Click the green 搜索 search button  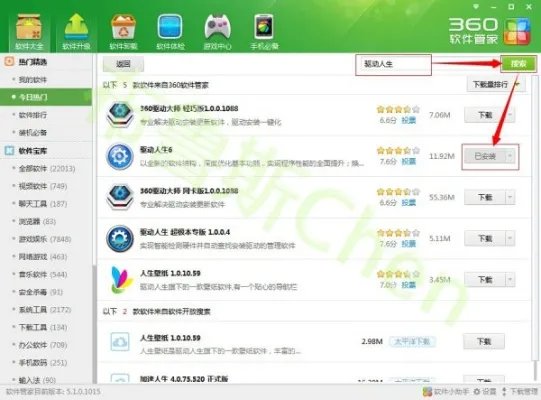519,64
